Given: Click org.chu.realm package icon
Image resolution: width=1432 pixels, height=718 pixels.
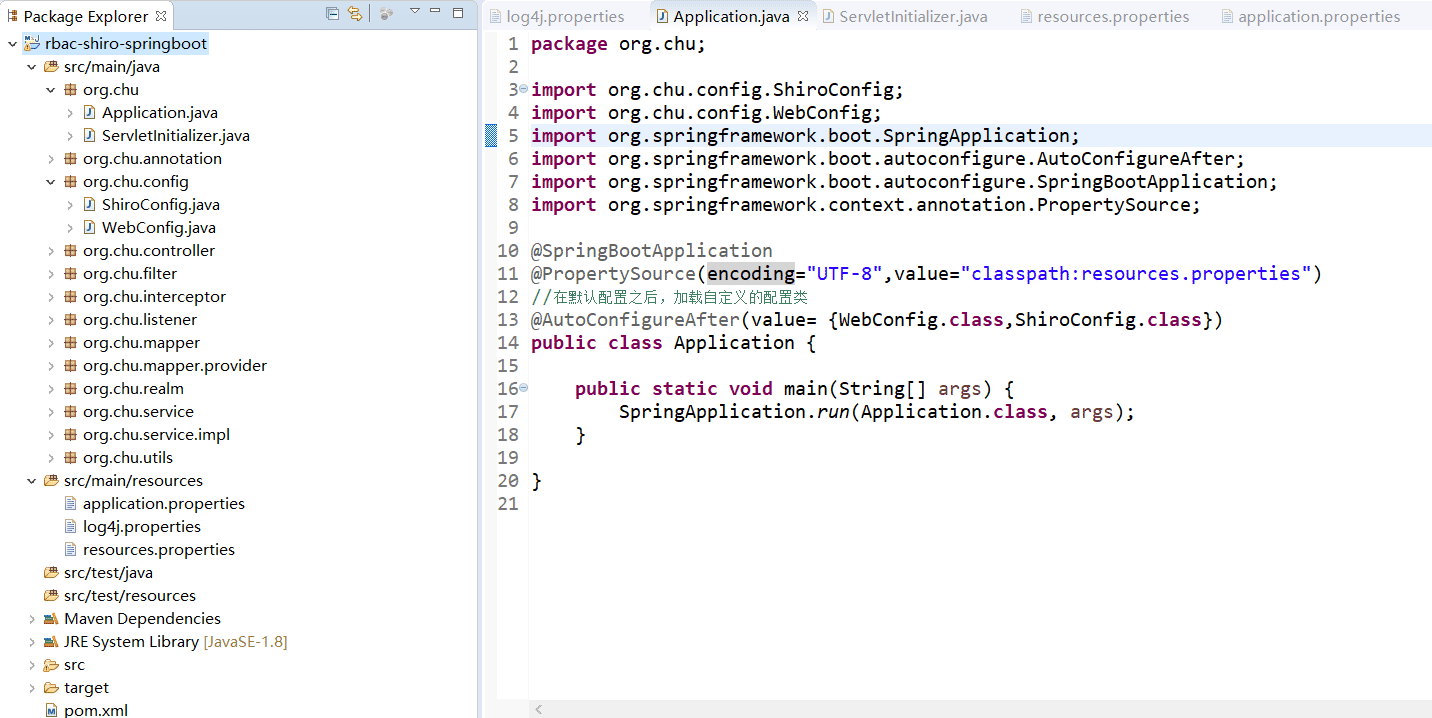Looking at the screenshot, I should [x=70, y=389].
